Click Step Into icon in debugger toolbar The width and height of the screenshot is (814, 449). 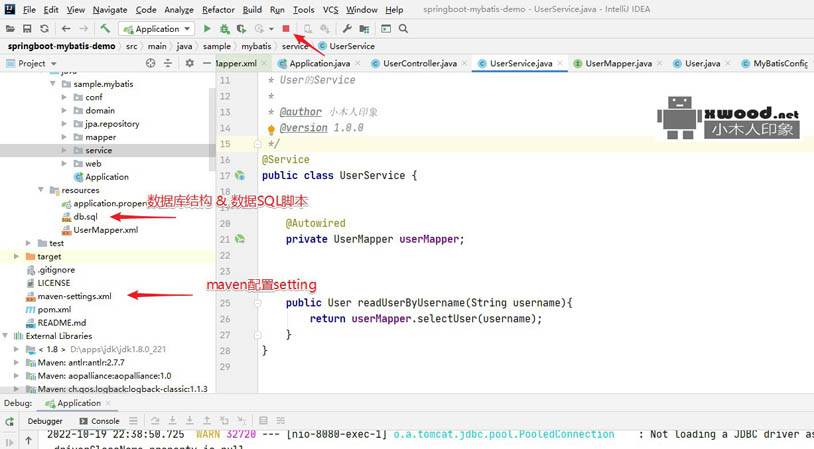point(172,420)
